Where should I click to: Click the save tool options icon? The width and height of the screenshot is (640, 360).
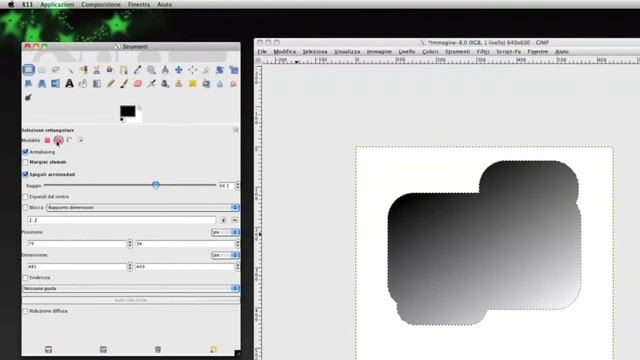49,349
